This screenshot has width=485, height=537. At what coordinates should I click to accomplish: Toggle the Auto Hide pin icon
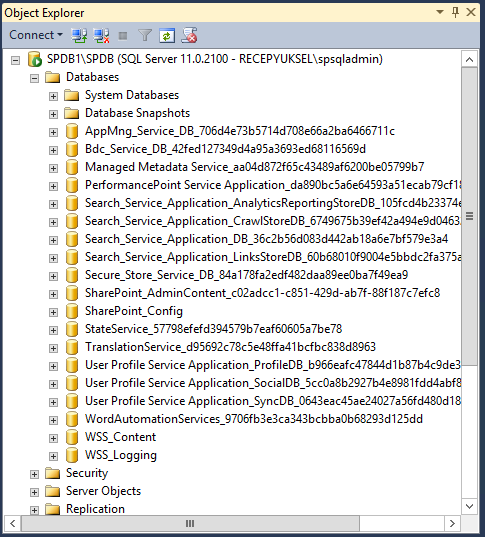pyautogui.click(x=455, y=13)
